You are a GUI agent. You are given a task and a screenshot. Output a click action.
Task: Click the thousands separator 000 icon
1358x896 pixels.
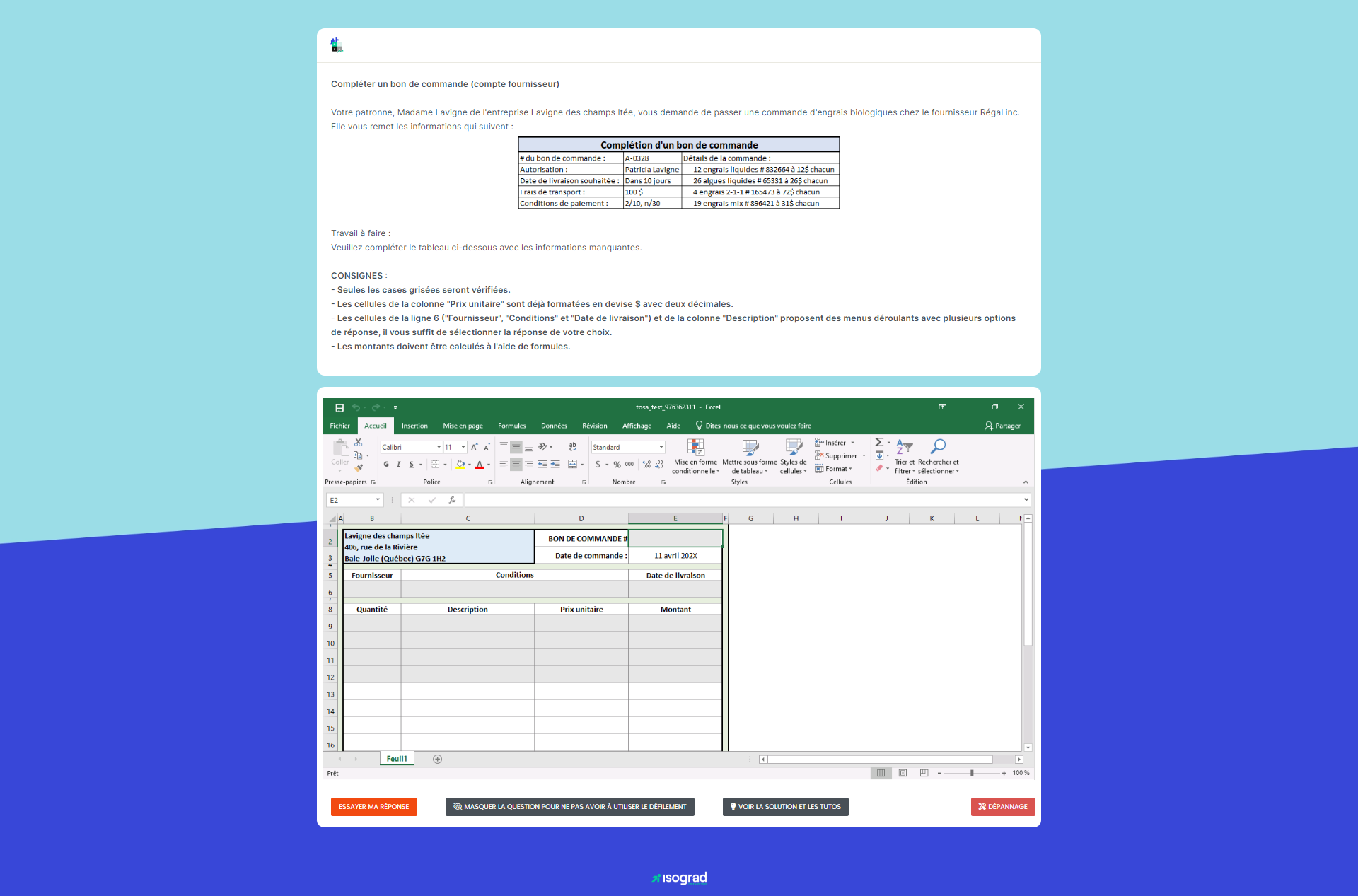629,465
